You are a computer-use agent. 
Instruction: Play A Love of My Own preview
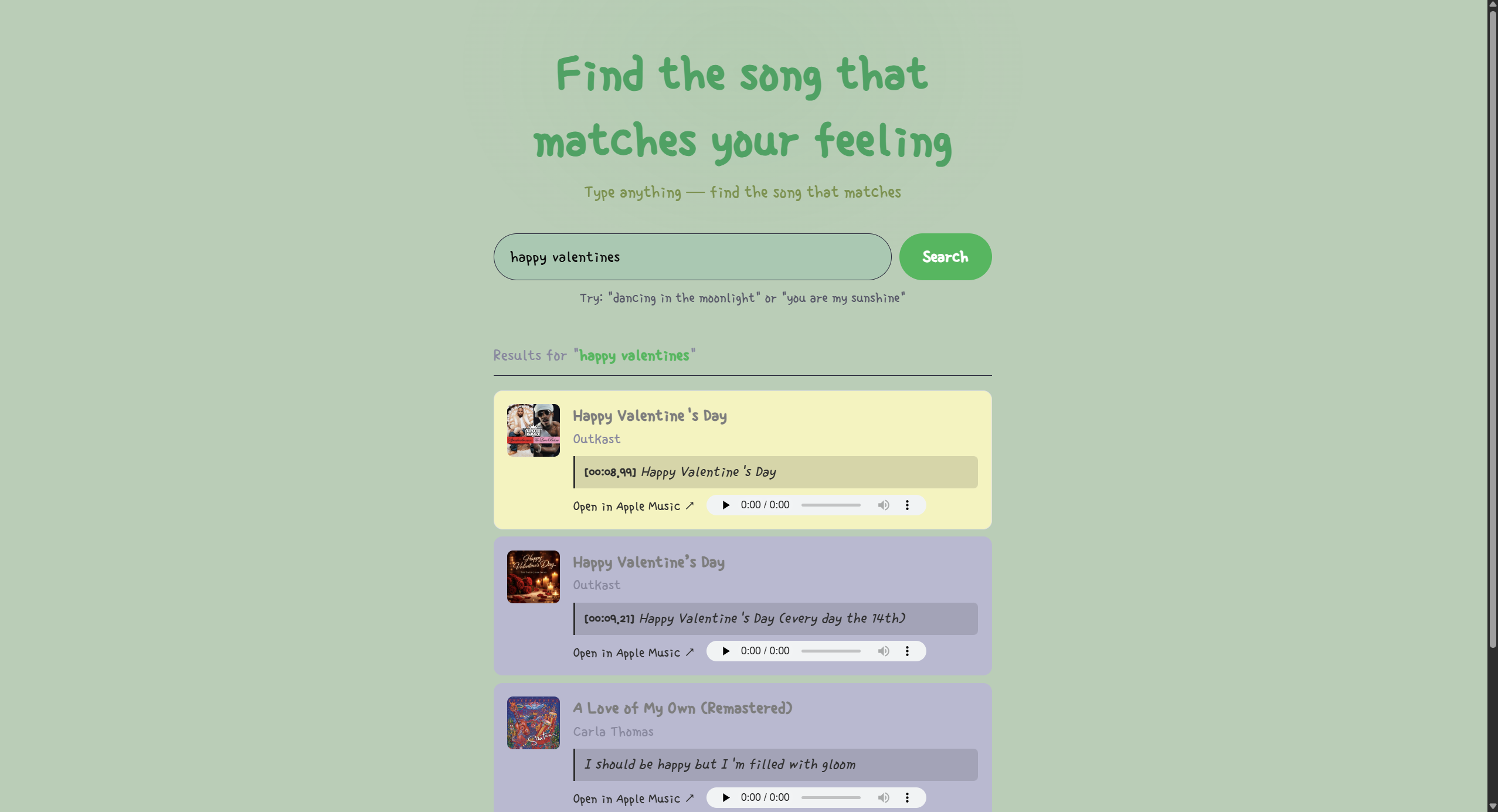pyautogui.click(x=726, y=797)
